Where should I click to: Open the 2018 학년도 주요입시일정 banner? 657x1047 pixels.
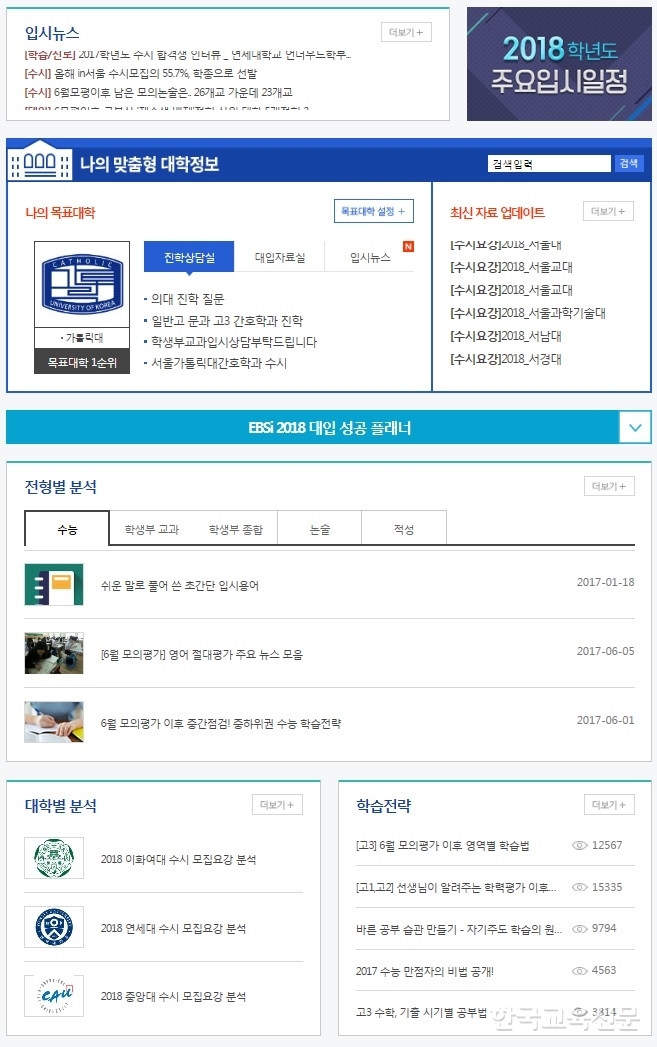[559, 64]
